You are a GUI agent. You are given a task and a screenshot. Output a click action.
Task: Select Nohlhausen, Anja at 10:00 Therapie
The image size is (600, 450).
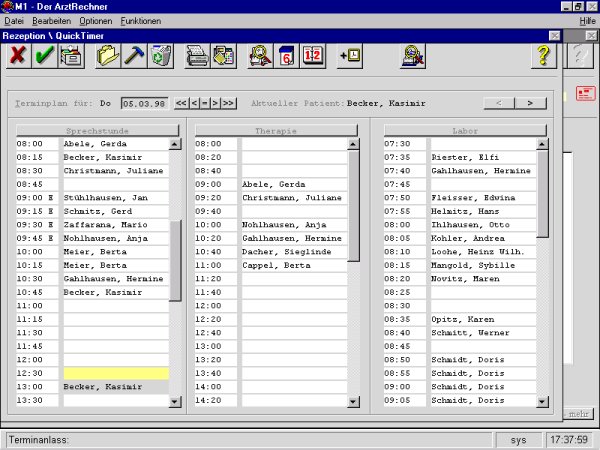295,225
